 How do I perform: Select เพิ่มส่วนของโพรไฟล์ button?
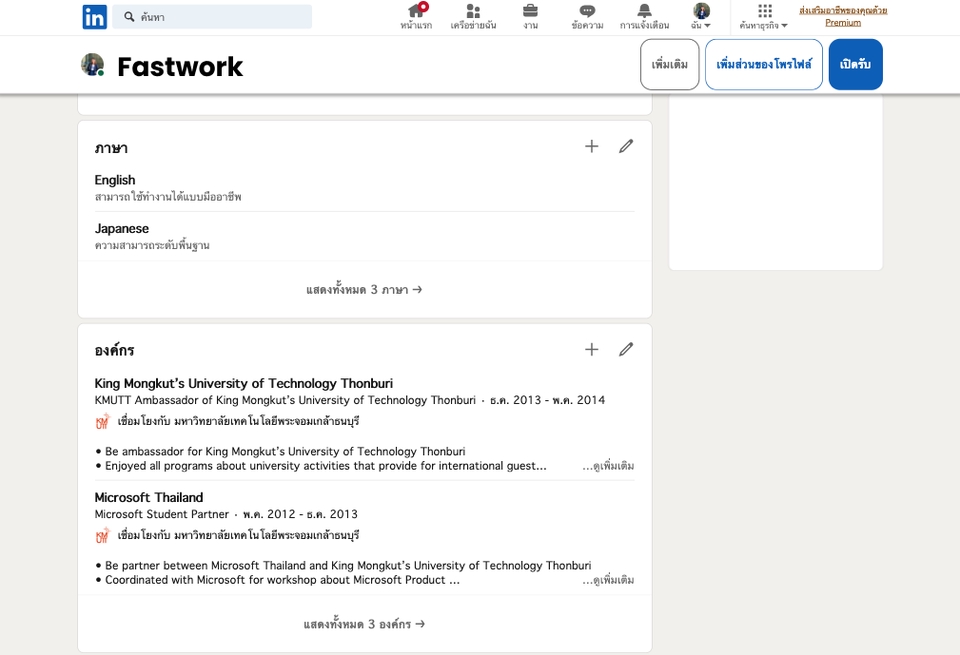tap(763, 64)
